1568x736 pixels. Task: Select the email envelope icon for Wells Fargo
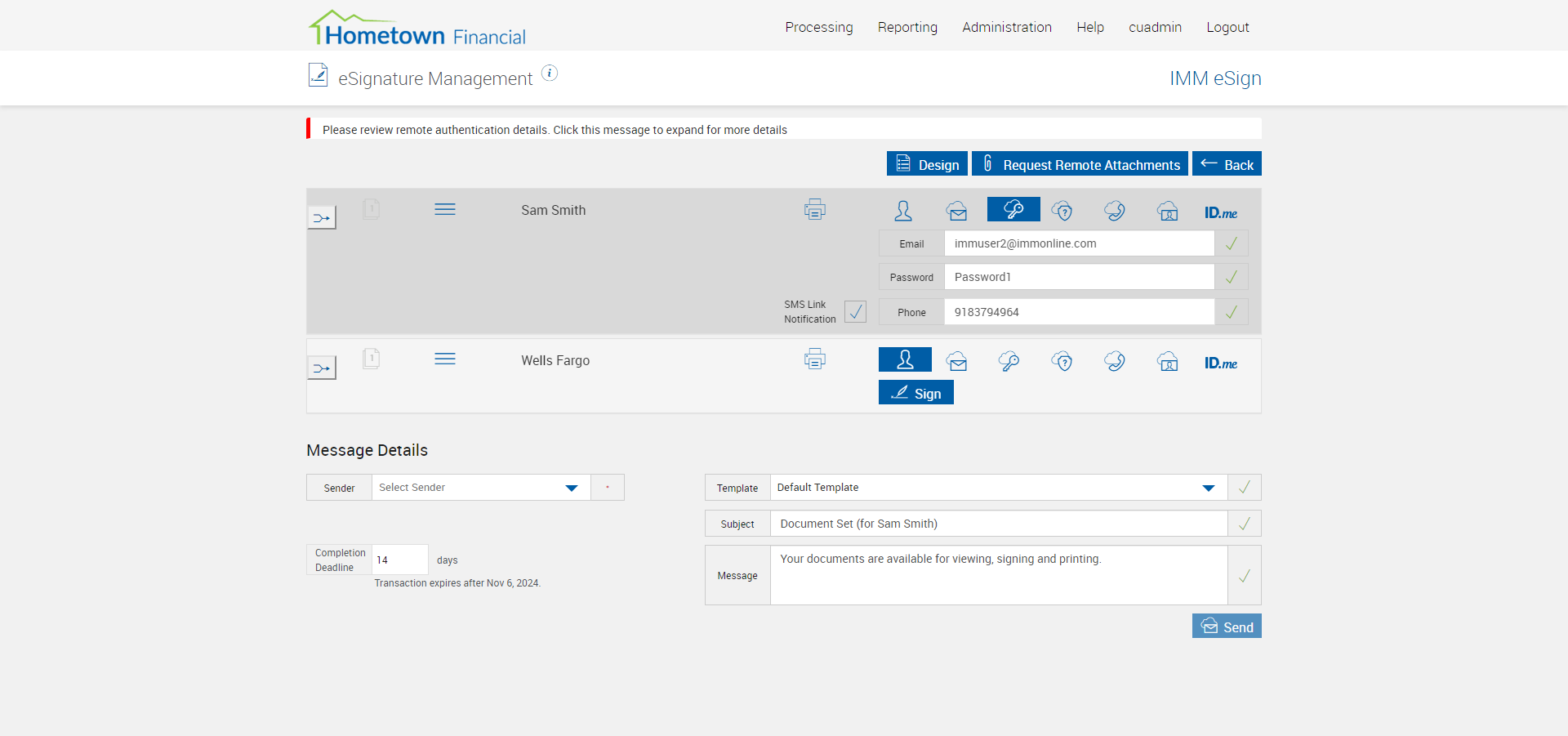pyautogui.click(x=957, y=361)
